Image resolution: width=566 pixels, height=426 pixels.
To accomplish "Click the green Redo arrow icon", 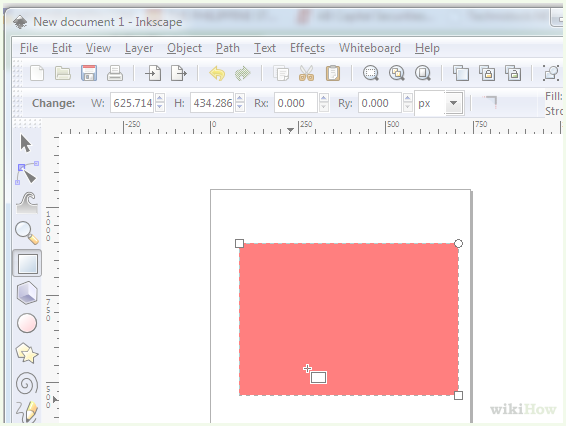I will pos(243,73).
